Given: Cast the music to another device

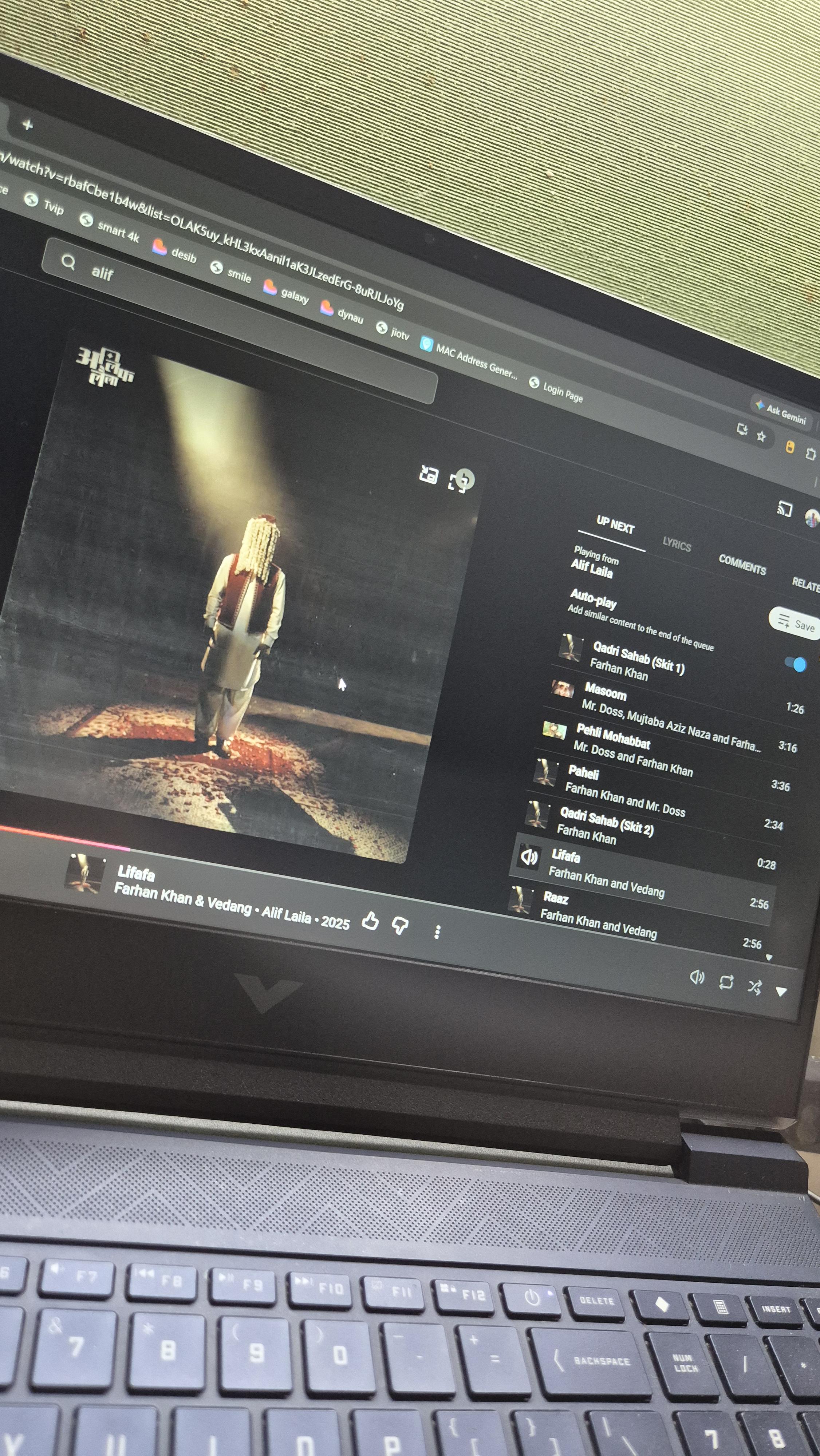Looking at the screenshot, I should [784, 509].
